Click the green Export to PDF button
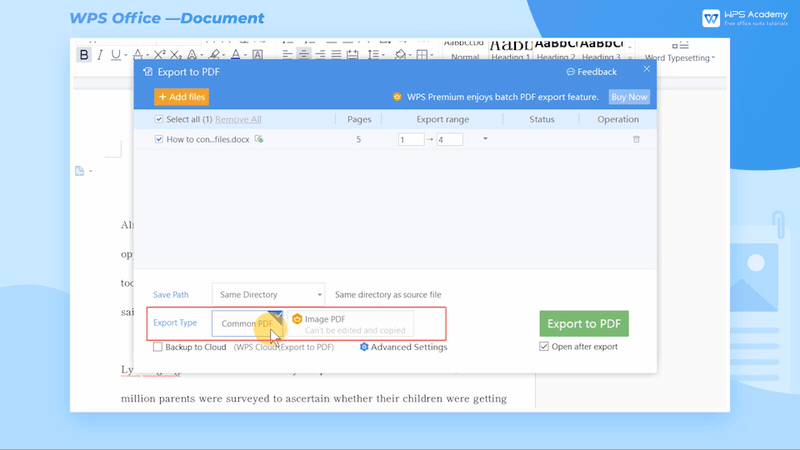Image resolution: width=800 pixels, height=450 pixels. pos(584,324)
